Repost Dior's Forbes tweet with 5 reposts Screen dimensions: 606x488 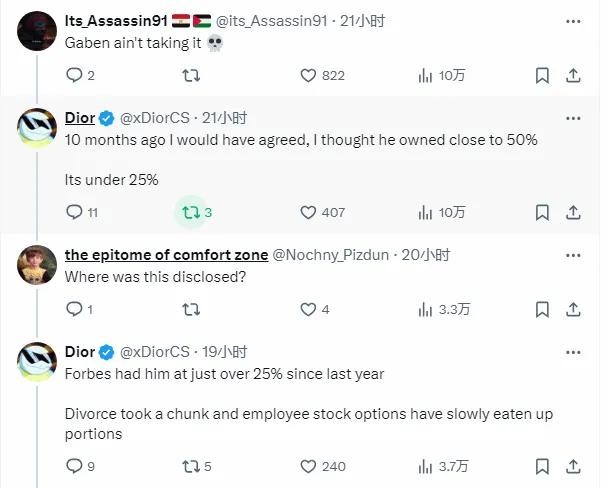click(190, 465)
